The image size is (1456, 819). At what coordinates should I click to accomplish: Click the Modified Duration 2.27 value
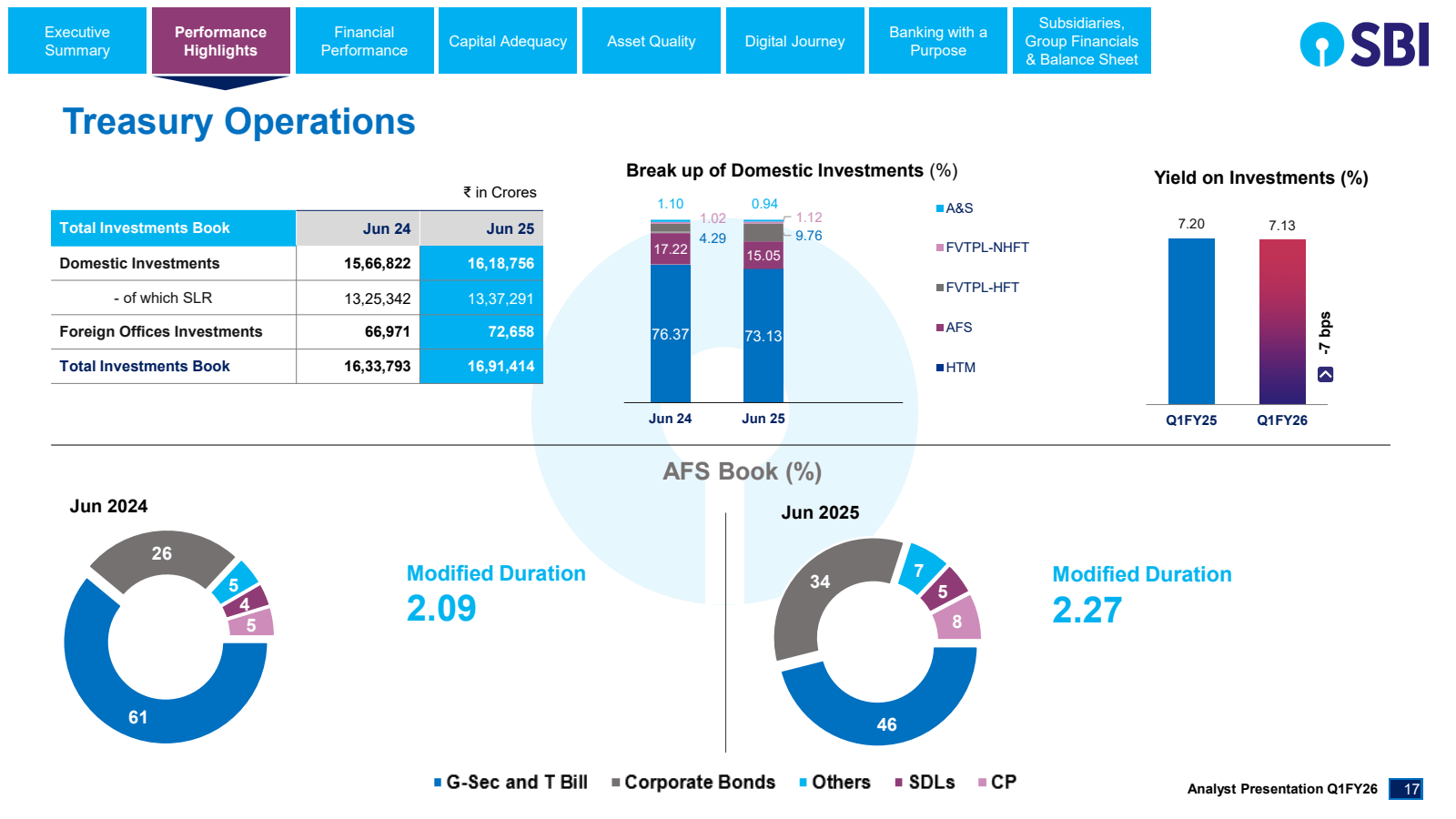[x=1087, y=610]
